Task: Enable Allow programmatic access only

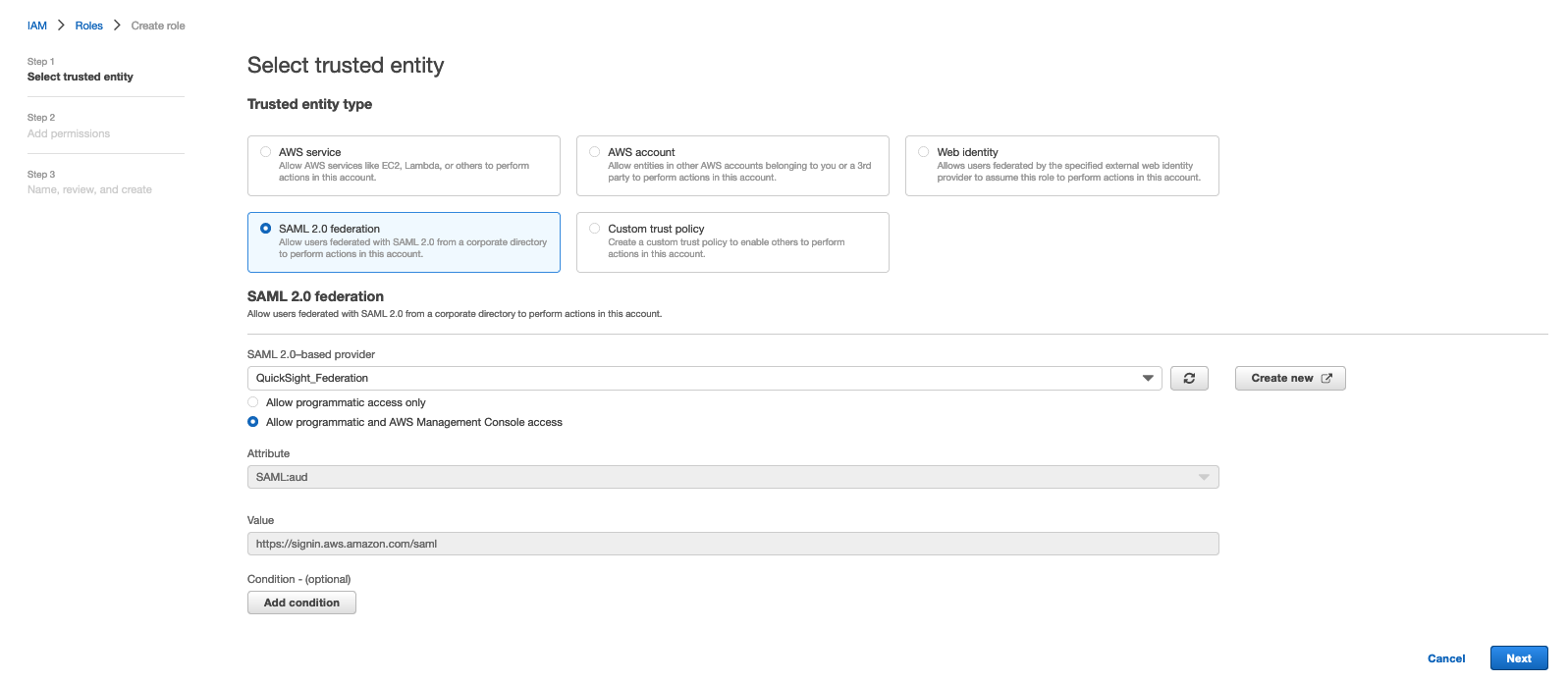Action: pyautogui.click(x=253, y=402)
